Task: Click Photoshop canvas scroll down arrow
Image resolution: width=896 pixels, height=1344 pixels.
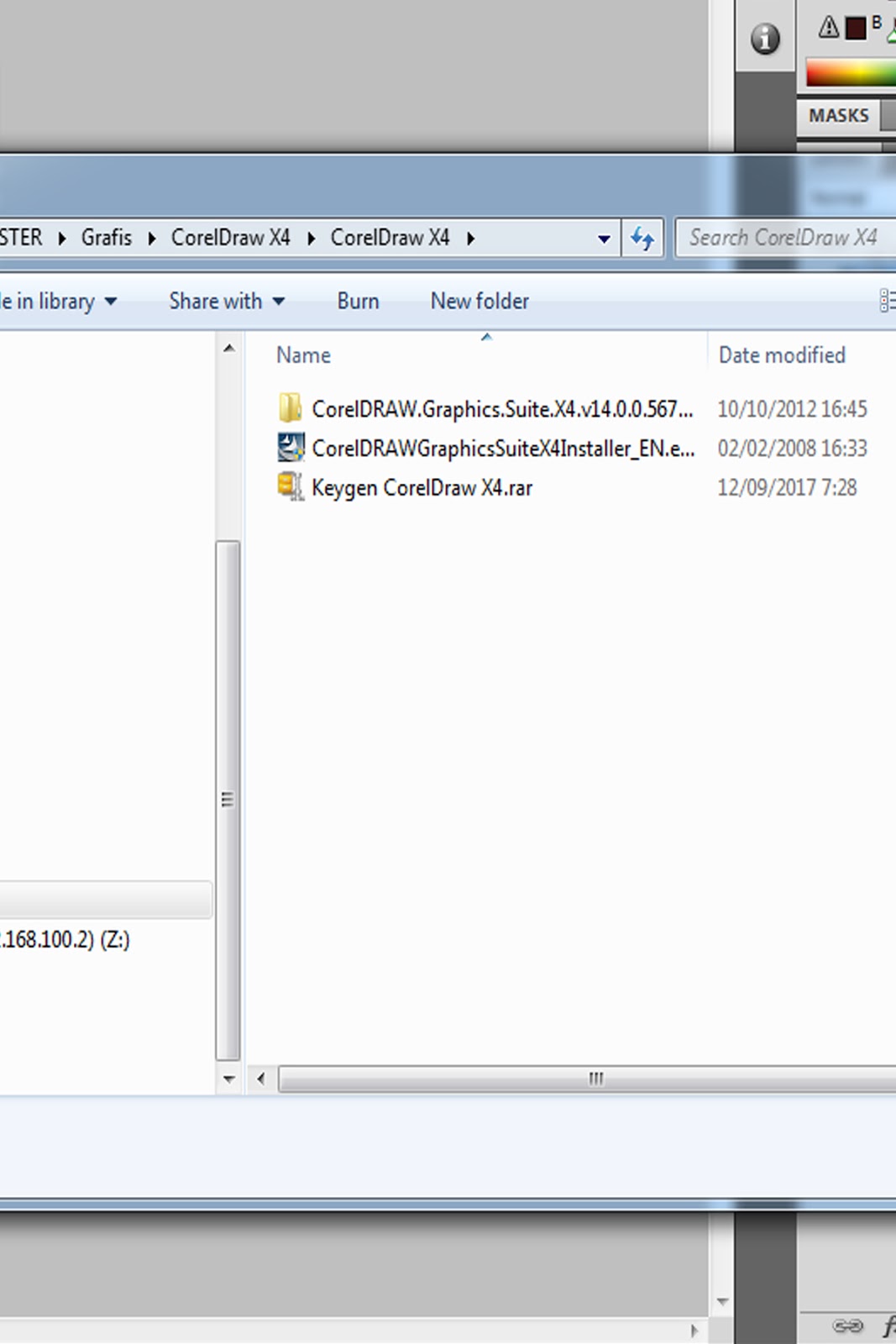Action: point(722,1302)
